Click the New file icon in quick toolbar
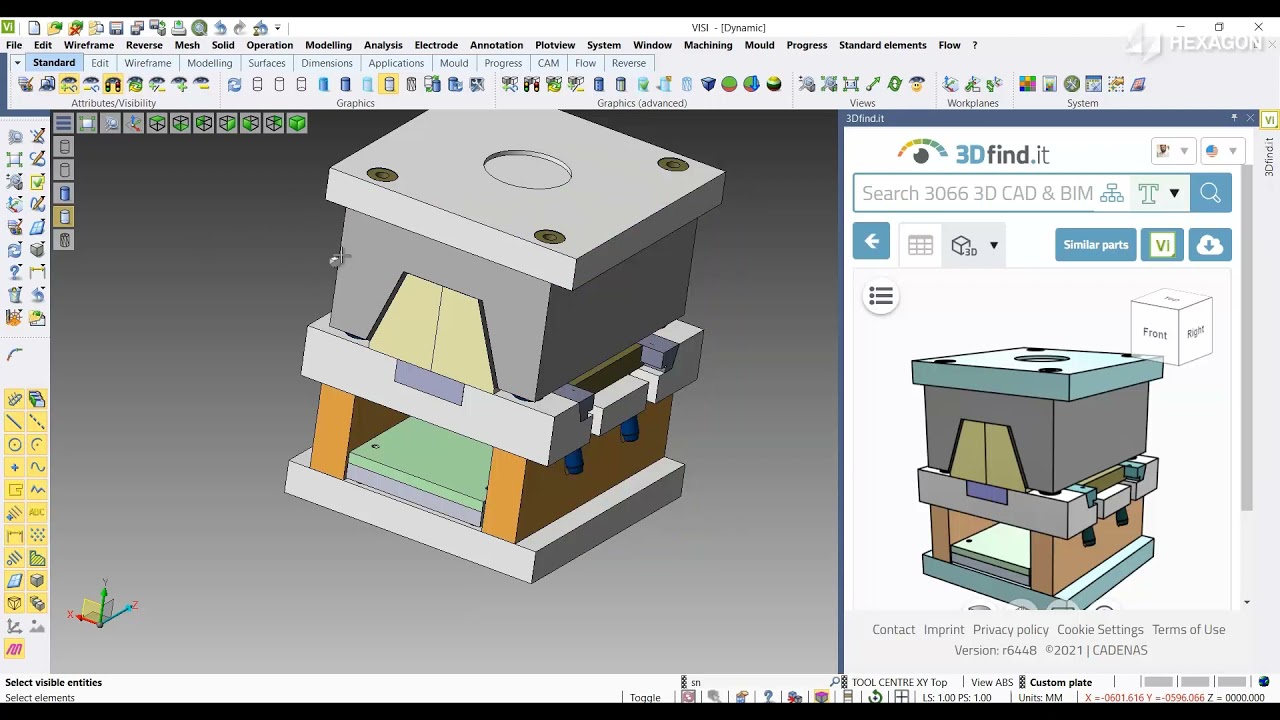This screenshot has height=720, width=1280. pos(34,28)
